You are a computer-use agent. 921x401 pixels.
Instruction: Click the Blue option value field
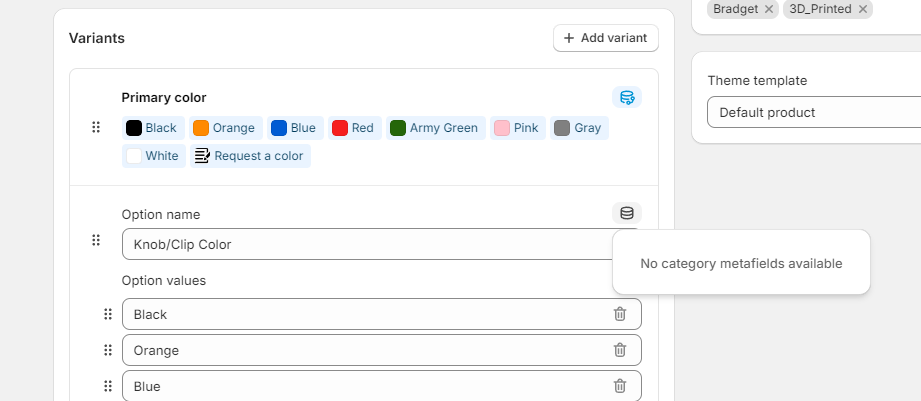point(365,386)
